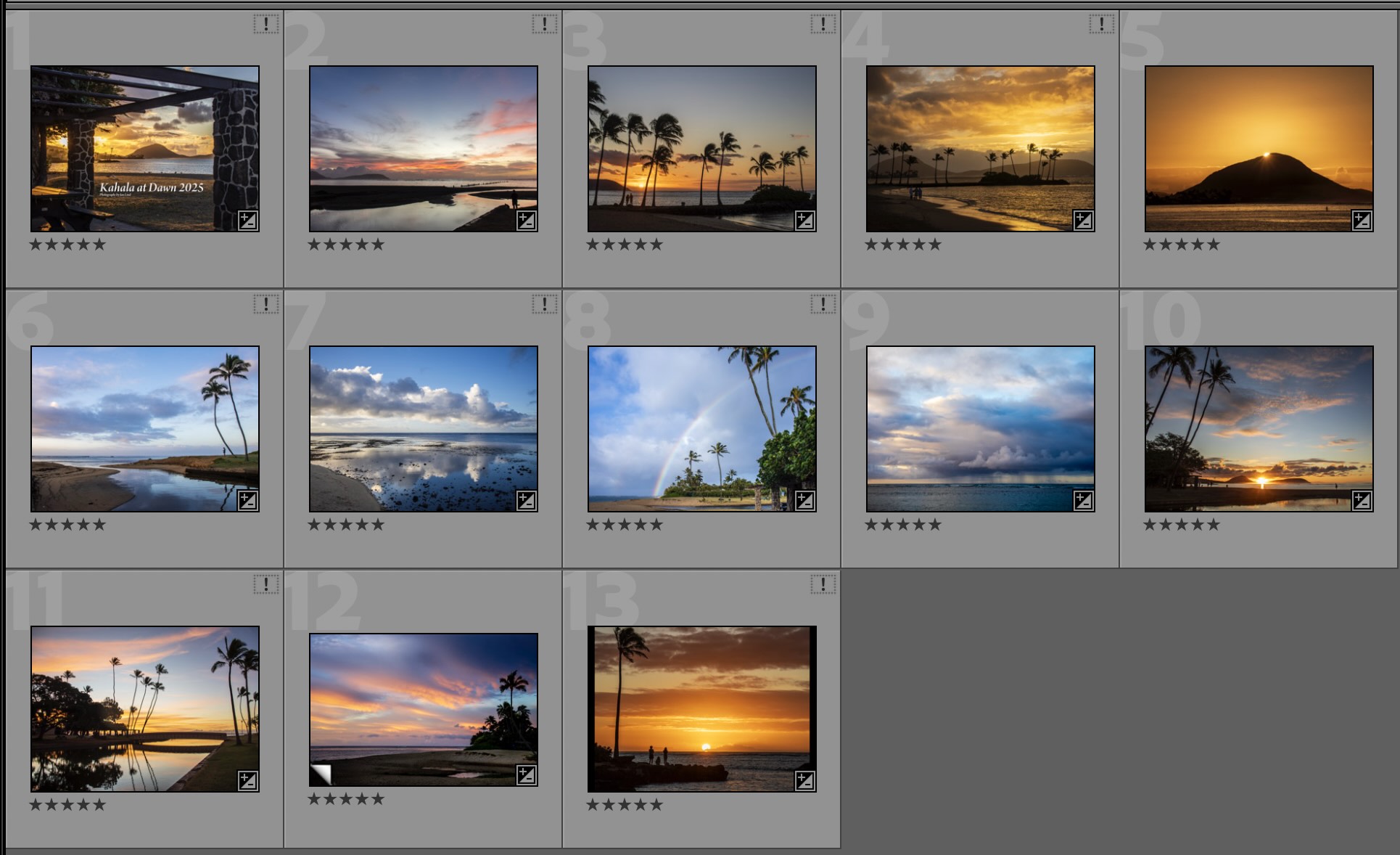Select the cloud reflection tidepool photo 7
The image size is (1400, 855).
click(423, 428)
